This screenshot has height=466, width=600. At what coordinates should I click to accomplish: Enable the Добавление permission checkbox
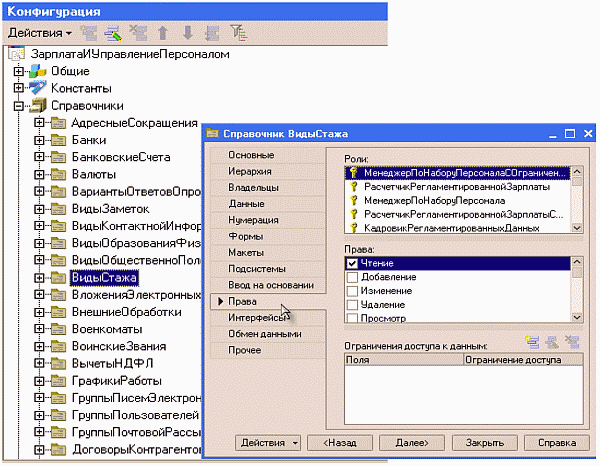coord(352,276)
